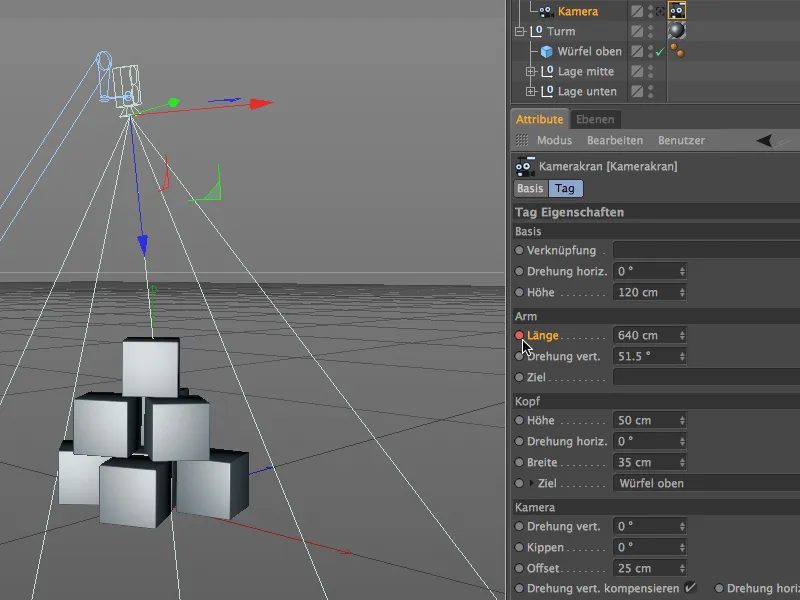Click keyframe dot next to Basis Höhe
Screen dimensions: 800x600
coord(519,292)
